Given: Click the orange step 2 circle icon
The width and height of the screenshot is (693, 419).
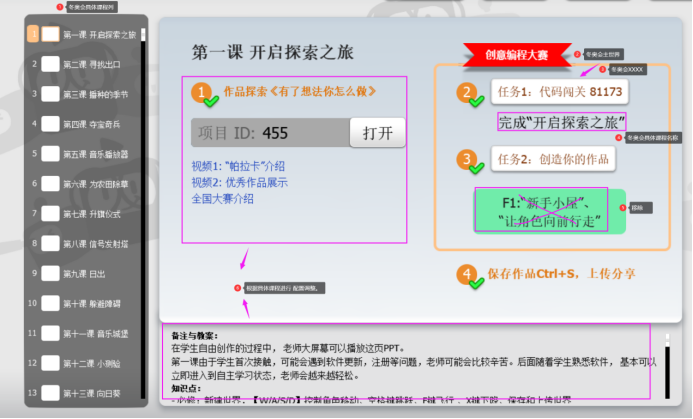Looking at the screenshot, I should (467, 93).
